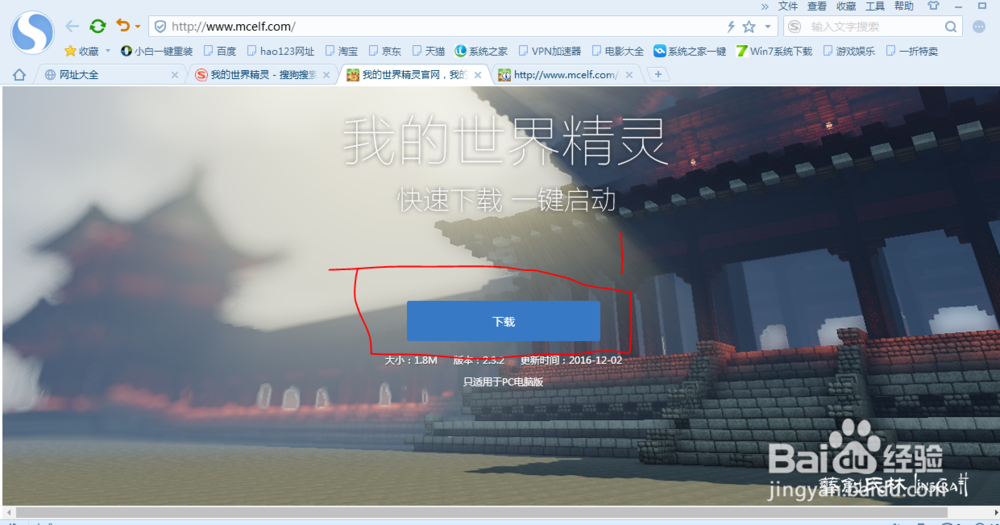Click the home icon left of tabs
This screenshot has width=1000, height=525.
[x=19, y=75]
